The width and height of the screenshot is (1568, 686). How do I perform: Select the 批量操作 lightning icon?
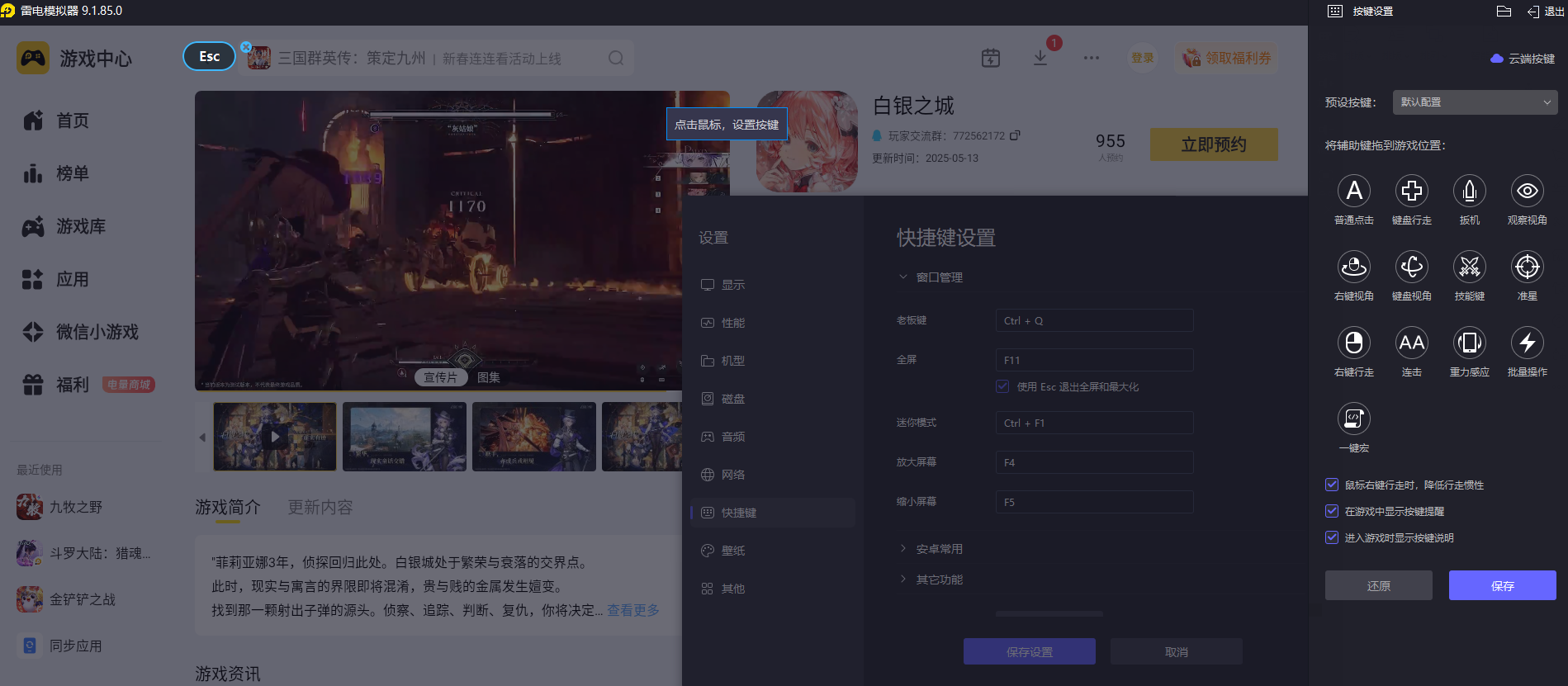(x=1528, y=343)
